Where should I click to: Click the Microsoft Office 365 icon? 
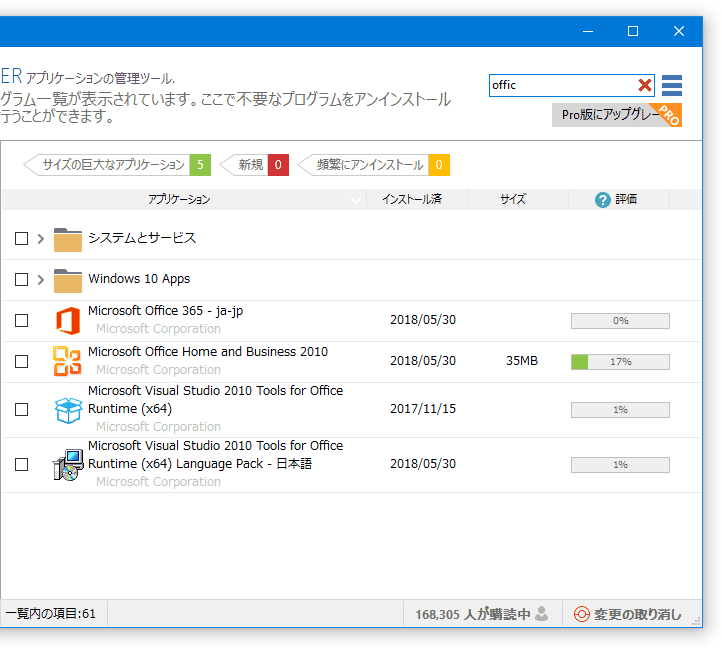(68, 321)
